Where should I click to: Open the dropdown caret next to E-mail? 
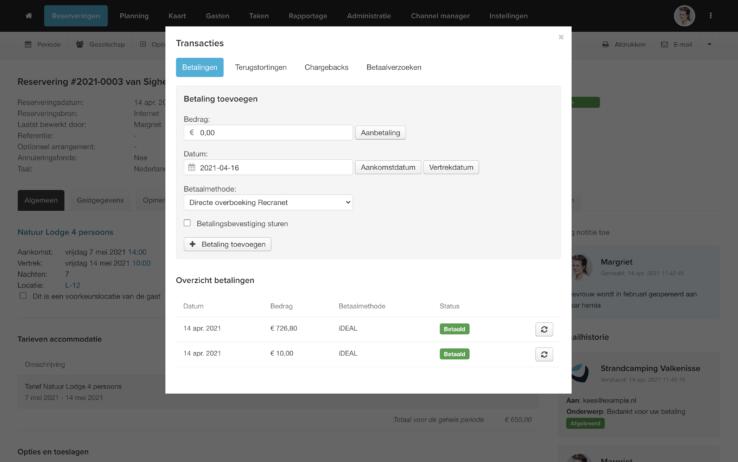point(709,44)
